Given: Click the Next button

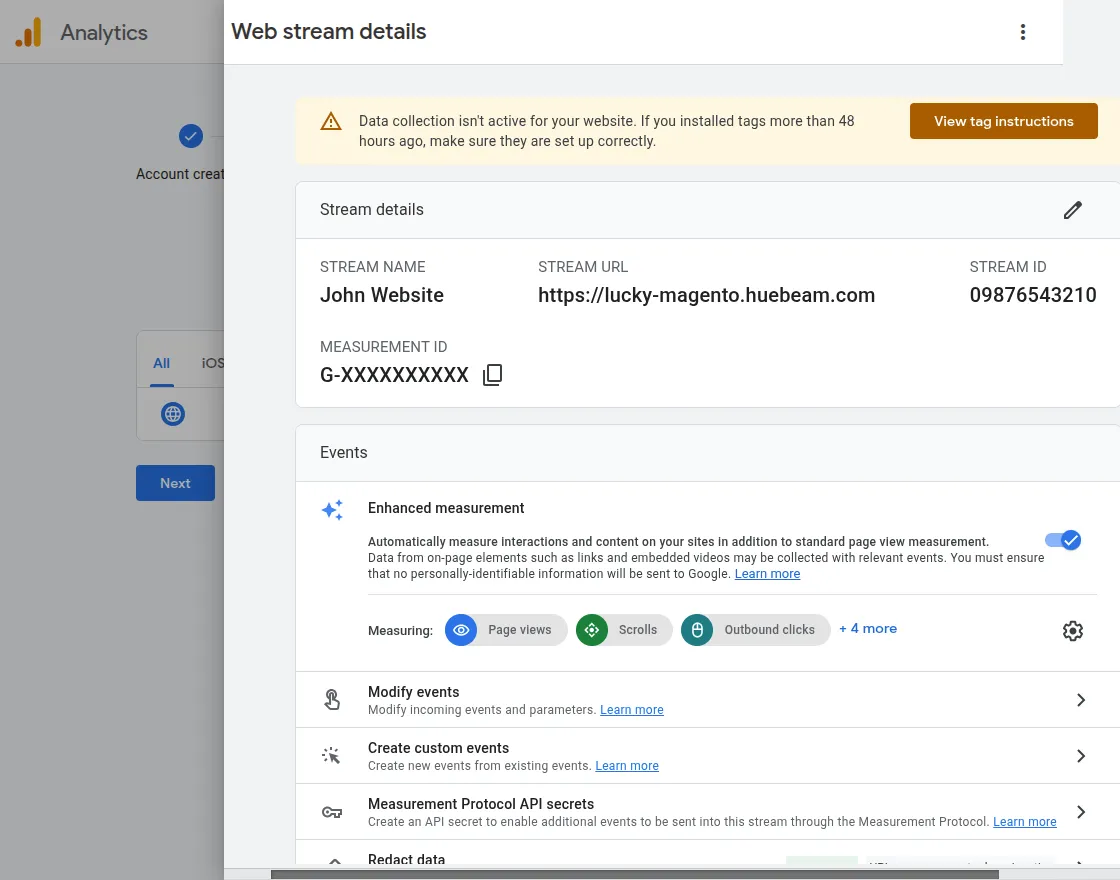Looking at the screenshot, I should tap(176, 484).
